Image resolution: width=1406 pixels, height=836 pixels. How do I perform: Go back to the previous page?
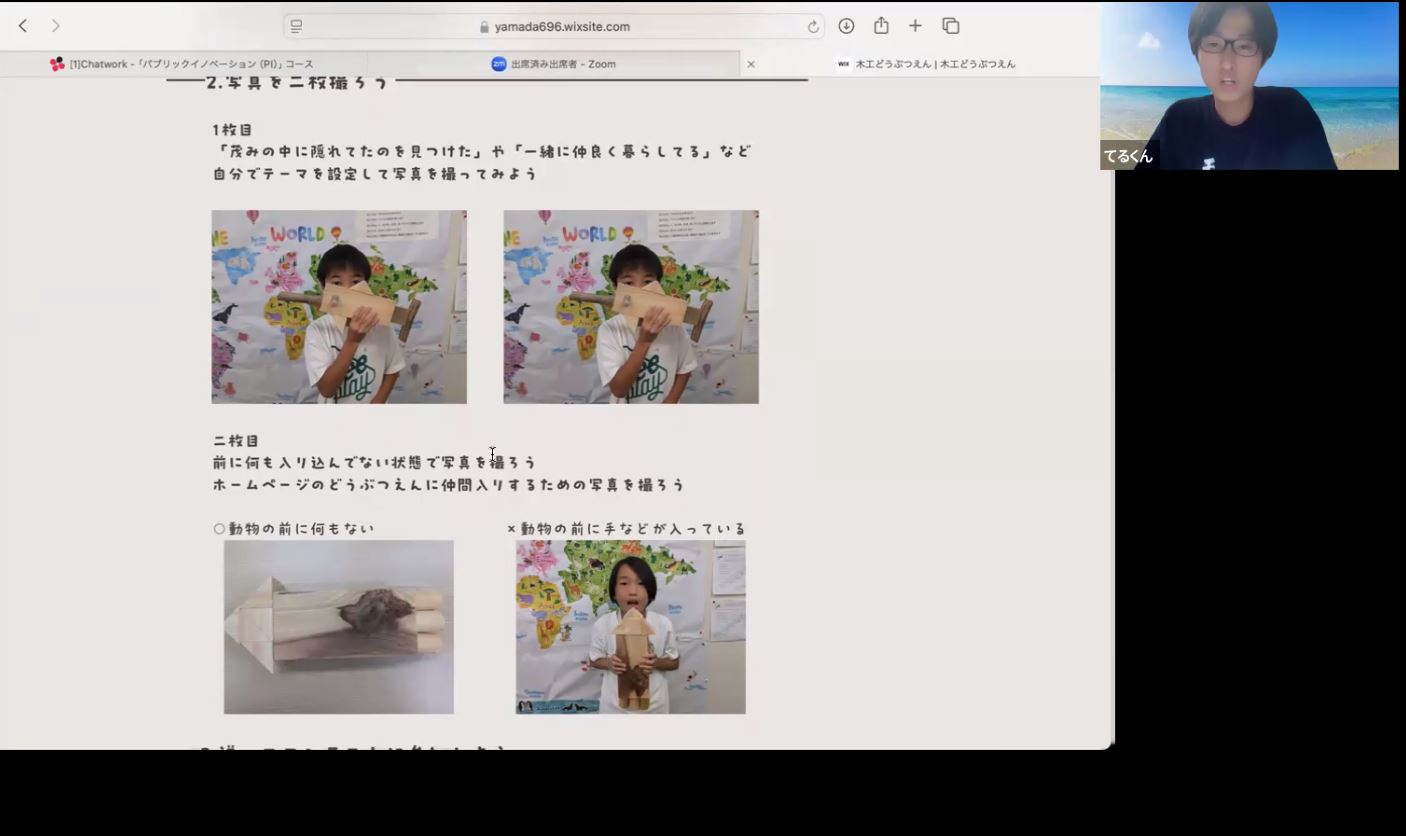click(x=23, y=26)
